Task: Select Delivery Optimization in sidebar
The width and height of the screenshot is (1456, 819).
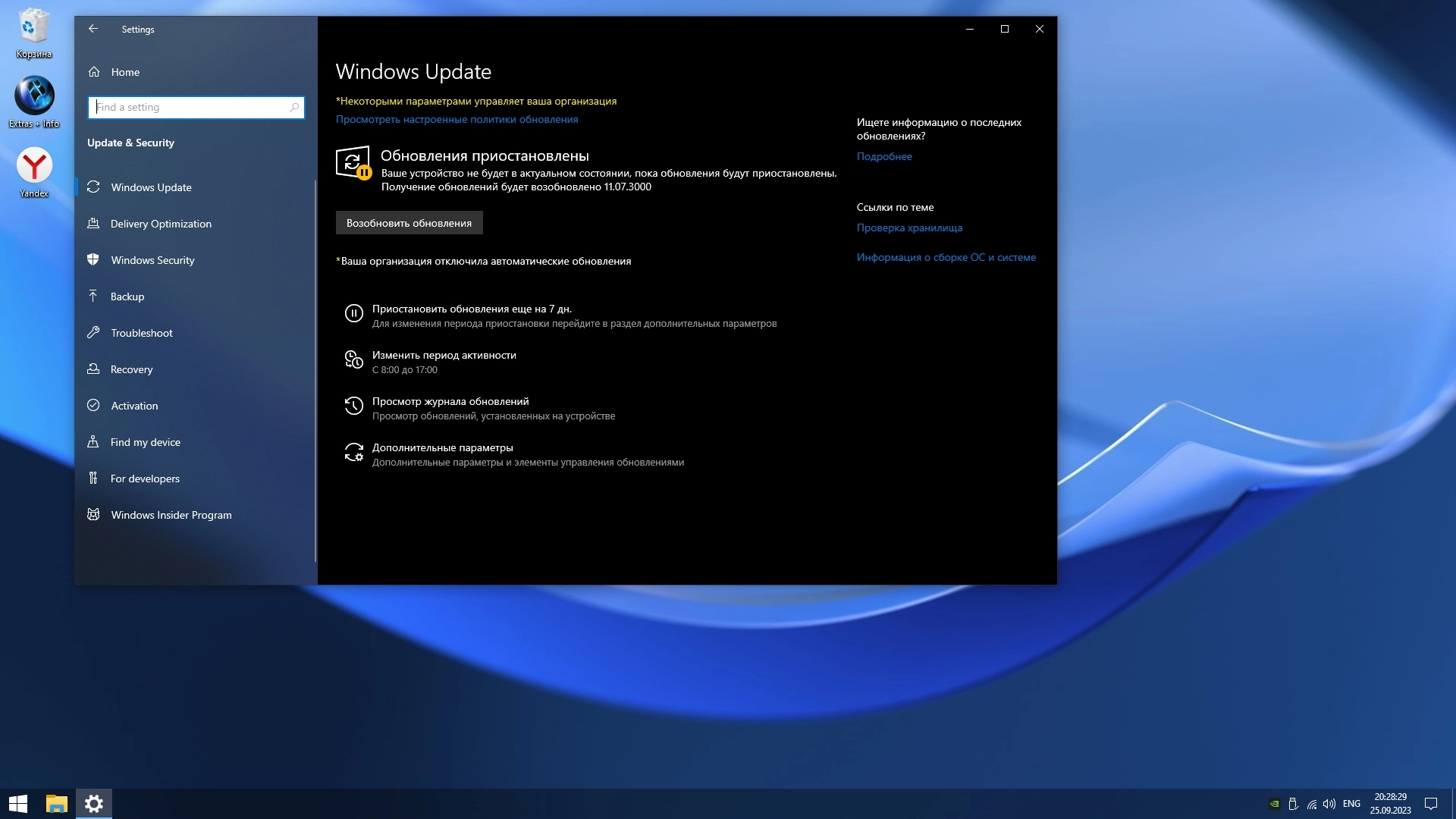Action: click(161, 224)
